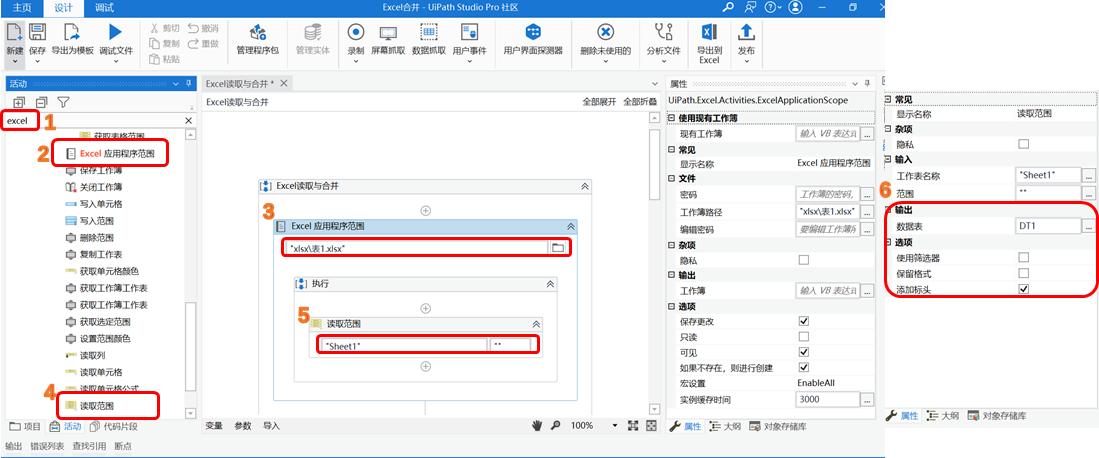Open the 项目 panel tab

[x=25, y=426]
